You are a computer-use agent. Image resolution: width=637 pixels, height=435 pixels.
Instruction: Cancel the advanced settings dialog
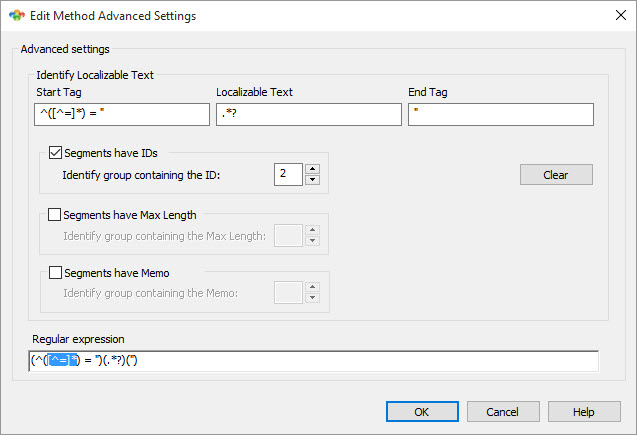coord(503,412)
